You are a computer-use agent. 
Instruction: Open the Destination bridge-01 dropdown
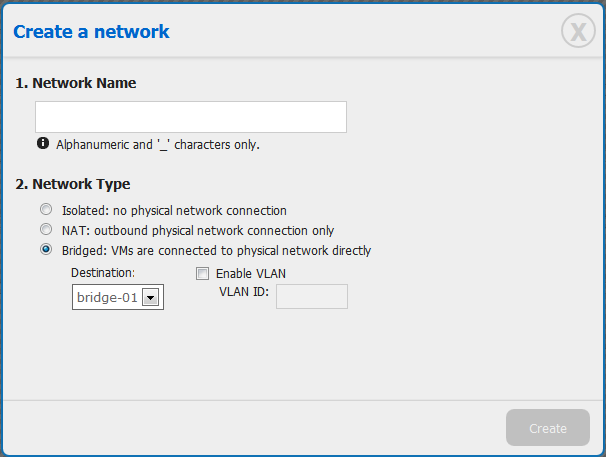click(117, 297)
